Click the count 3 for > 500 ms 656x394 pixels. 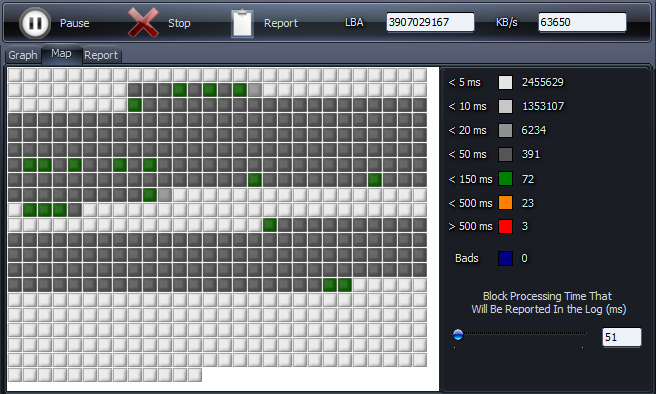tap(525, 226)
